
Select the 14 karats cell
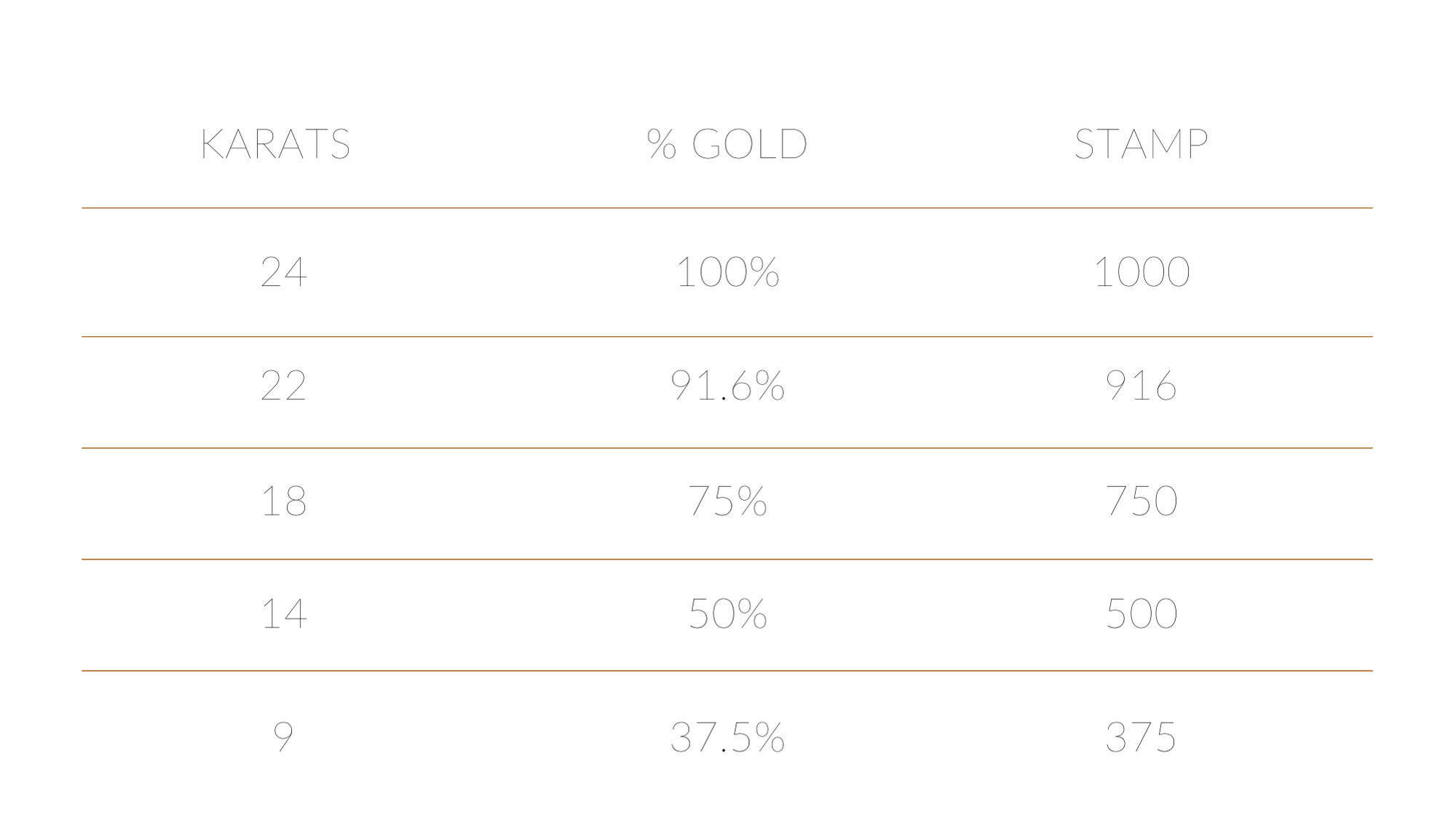tap(284, 613)
